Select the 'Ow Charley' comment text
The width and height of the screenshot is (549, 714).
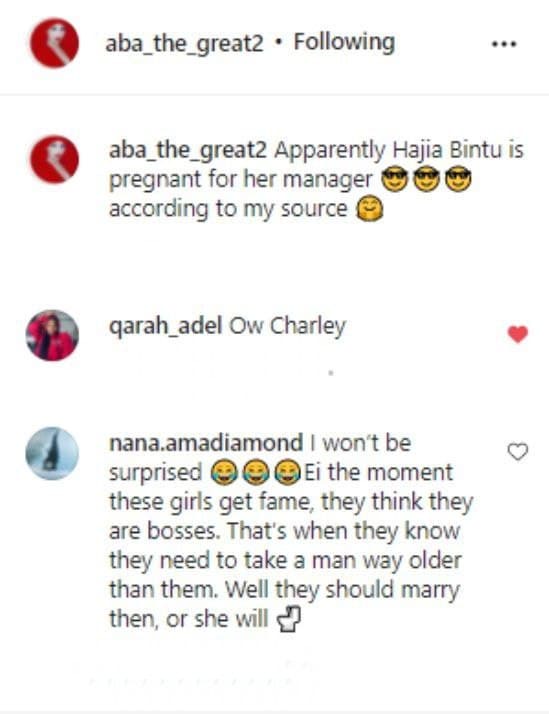click(x=287, y=327)
